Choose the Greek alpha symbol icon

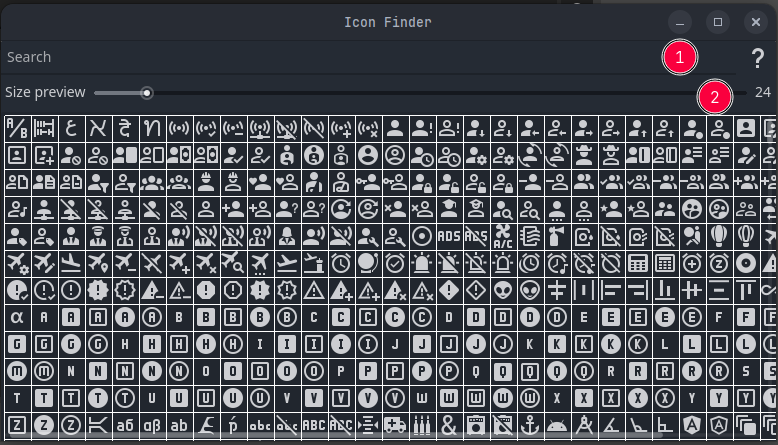[x=17, y=318]
